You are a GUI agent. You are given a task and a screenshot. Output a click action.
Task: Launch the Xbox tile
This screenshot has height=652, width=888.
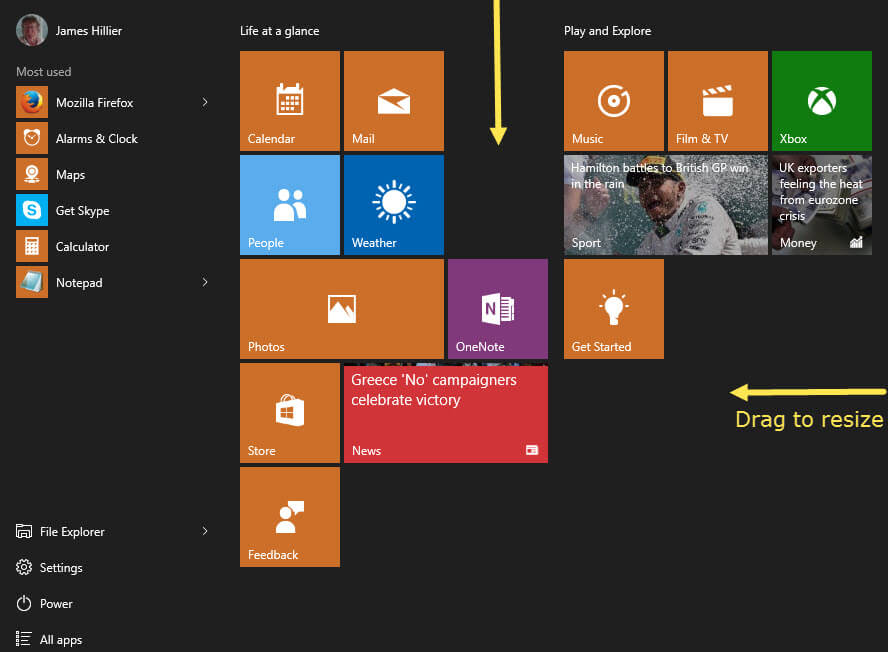822,101
